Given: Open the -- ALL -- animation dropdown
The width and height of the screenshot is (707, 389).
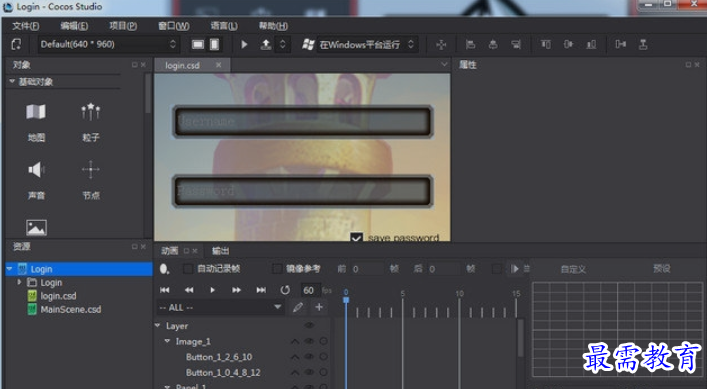Looking at the screenshot, I should [220, 307].
